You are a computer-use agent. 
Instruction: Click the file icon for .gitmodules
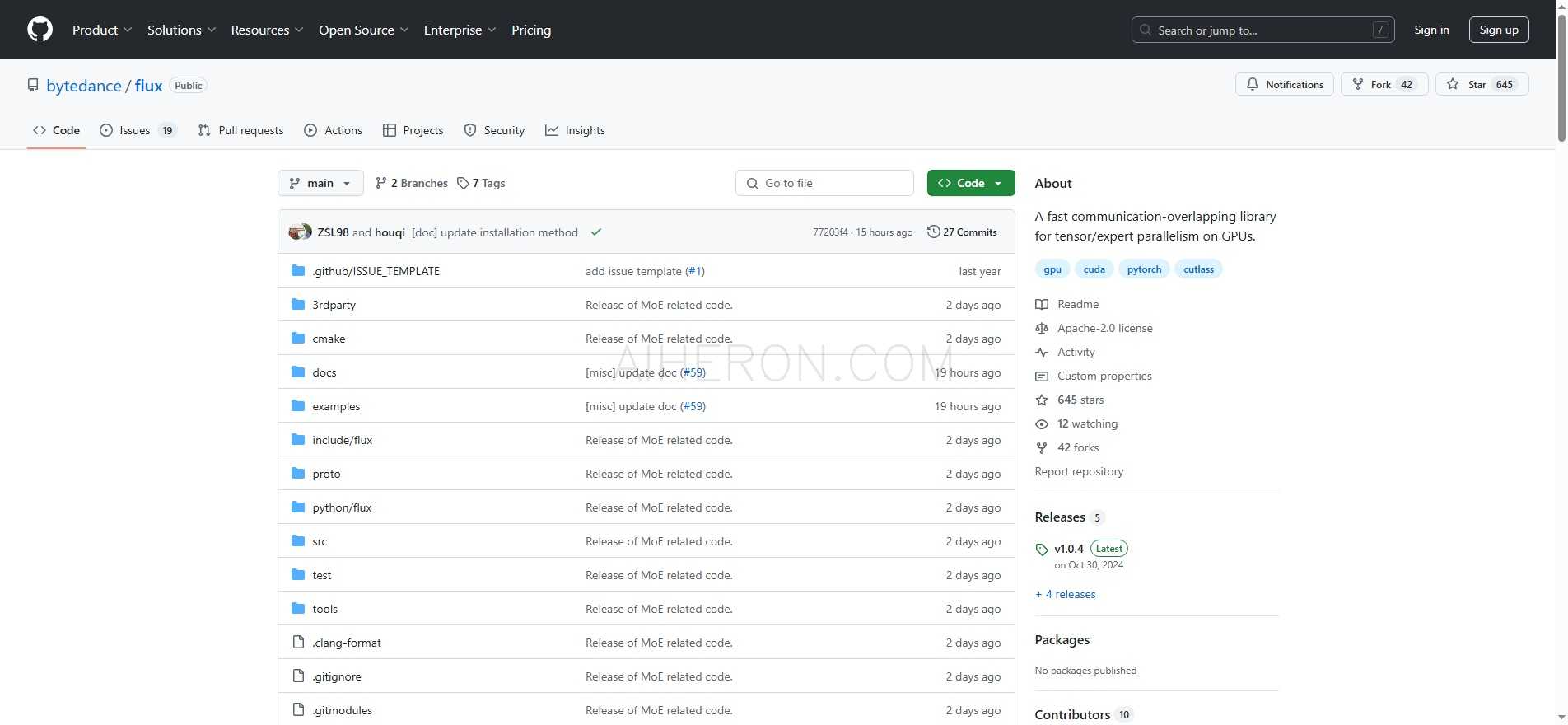tap(298, 710)
